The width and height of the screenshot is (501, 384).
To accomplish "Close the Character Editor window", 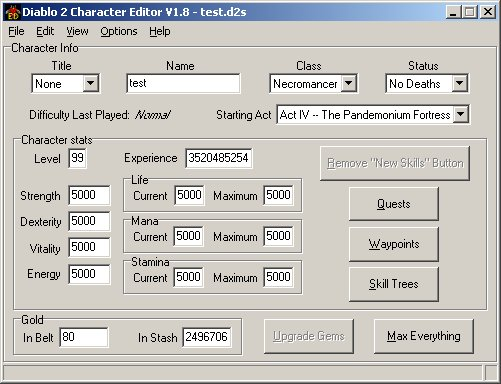I will click(x=488, y=12).
